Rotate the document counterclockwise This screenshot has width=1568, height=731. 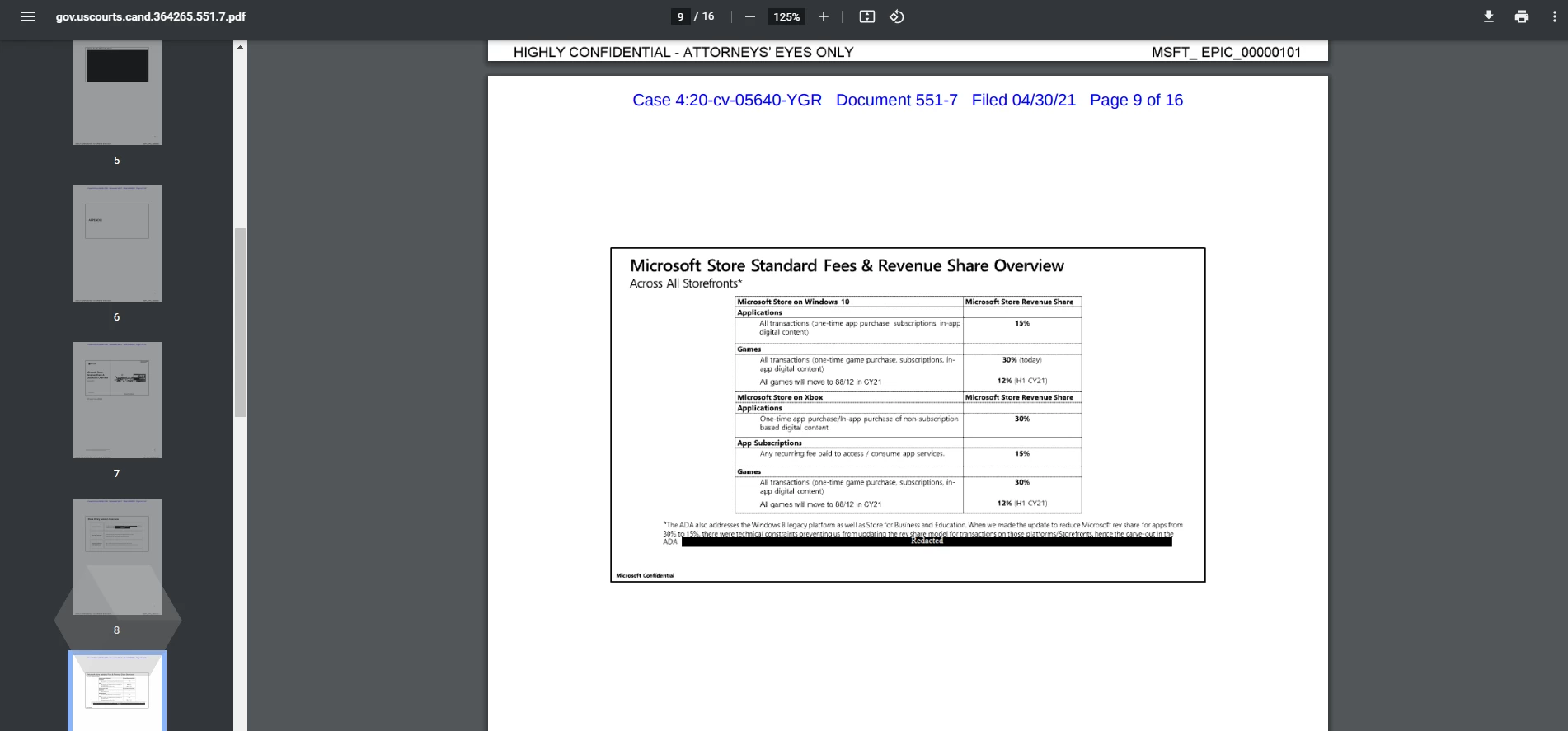[x=897, y=16]
